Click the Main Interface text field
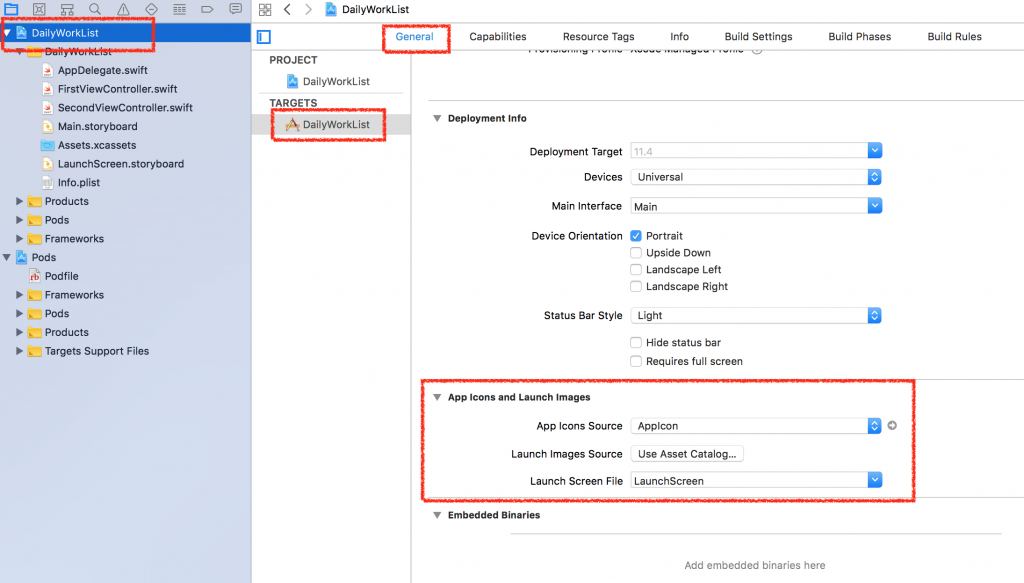This screenshot has width=1024, height=583. [x=749, y=206]
